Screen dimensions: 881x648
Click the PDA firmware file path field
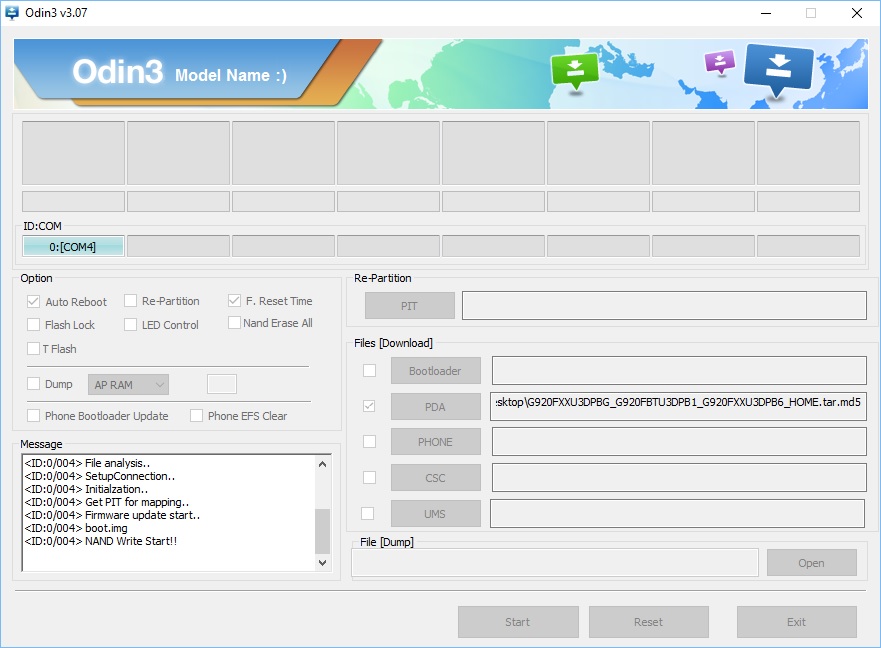[679, 407]
